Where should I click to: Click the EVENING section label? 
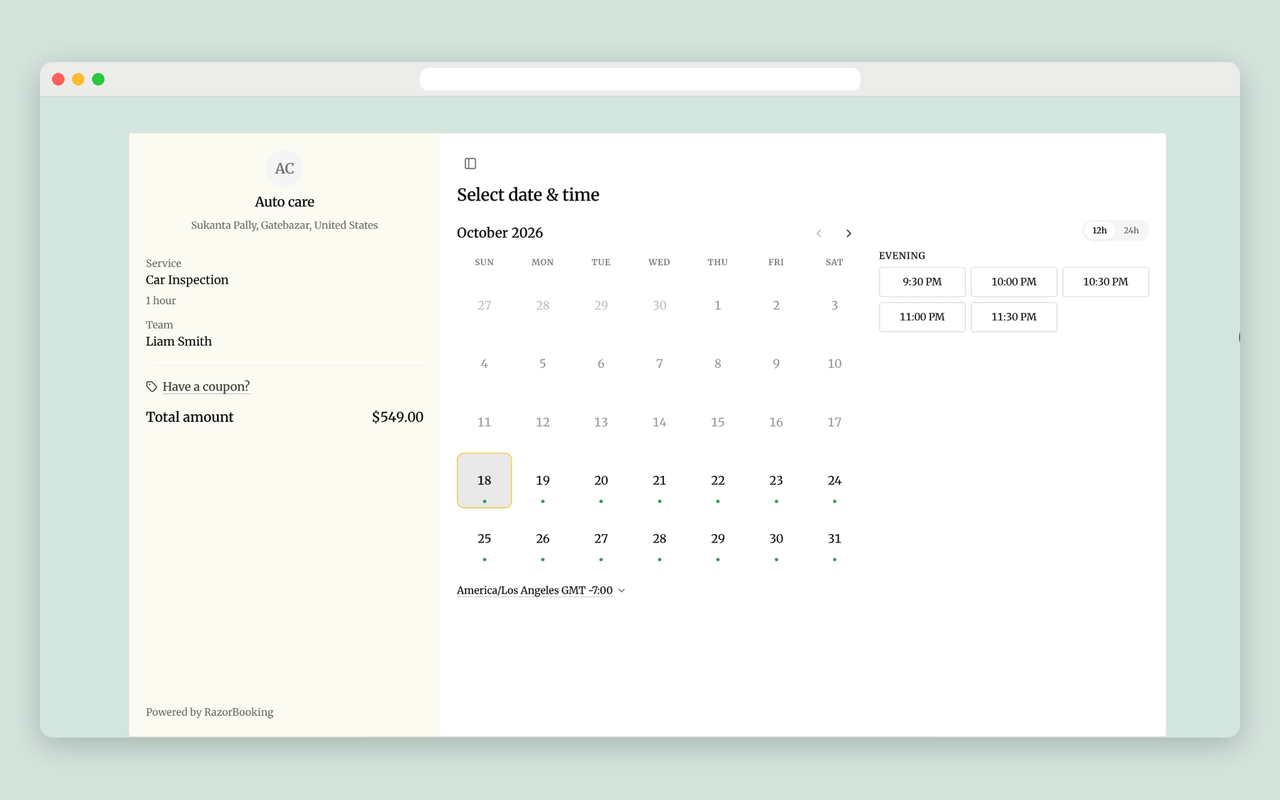[902, 256]
